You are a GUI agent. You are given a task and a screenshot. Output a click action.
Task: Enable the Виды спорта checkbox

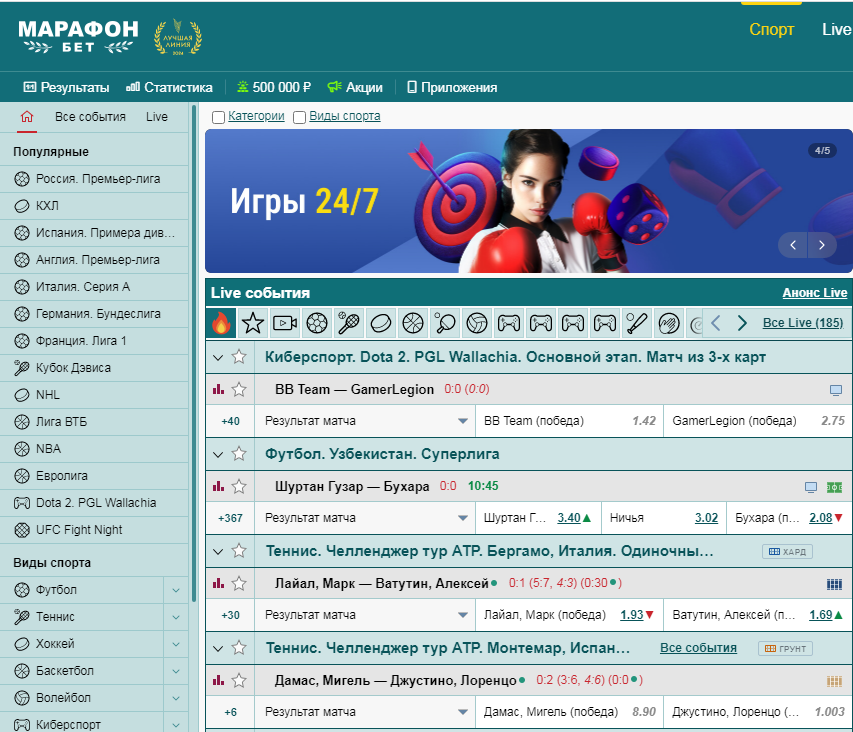[299, 117]
